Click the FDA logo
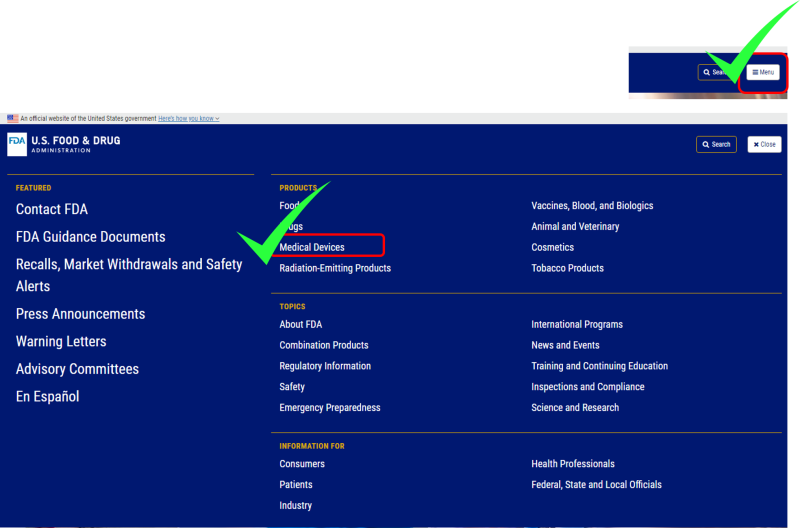The height and width of the screenshot is (528, 800). coord(17,144)
